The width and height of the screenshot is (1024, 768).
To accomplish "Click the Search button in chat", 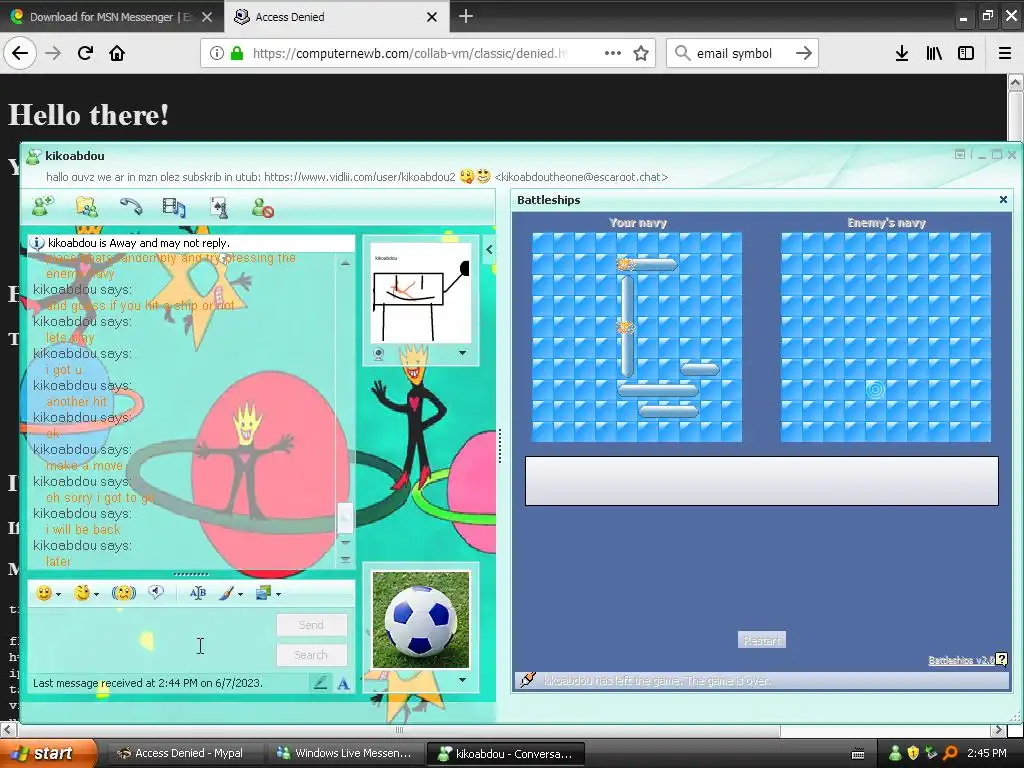I will [x=312, y=655].
